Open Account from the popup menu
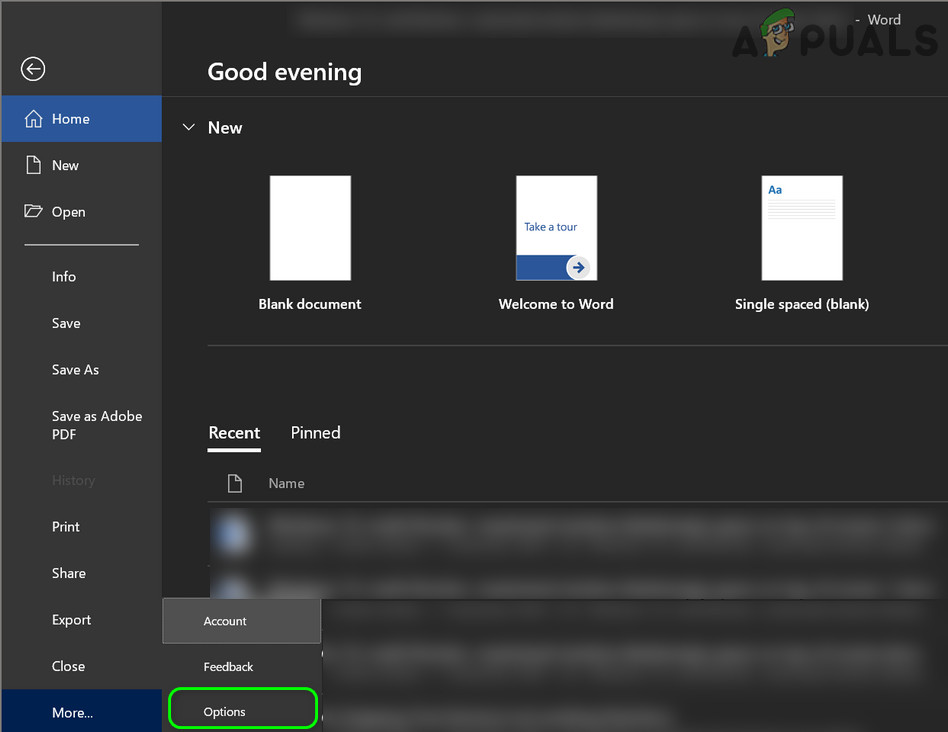The image size is (948, 732). (x=241, y=621)
